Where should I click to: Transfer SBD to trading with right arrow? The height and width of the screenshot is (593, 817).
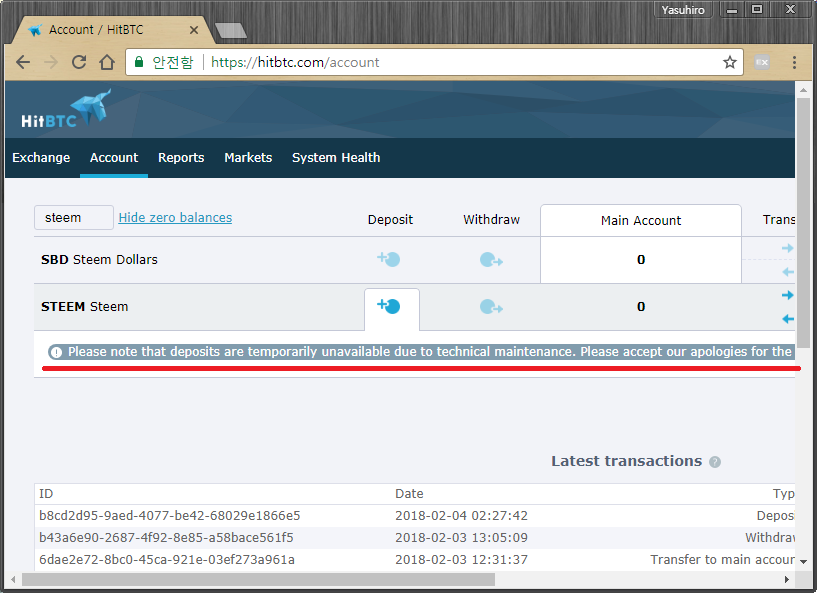click(788, 248)
